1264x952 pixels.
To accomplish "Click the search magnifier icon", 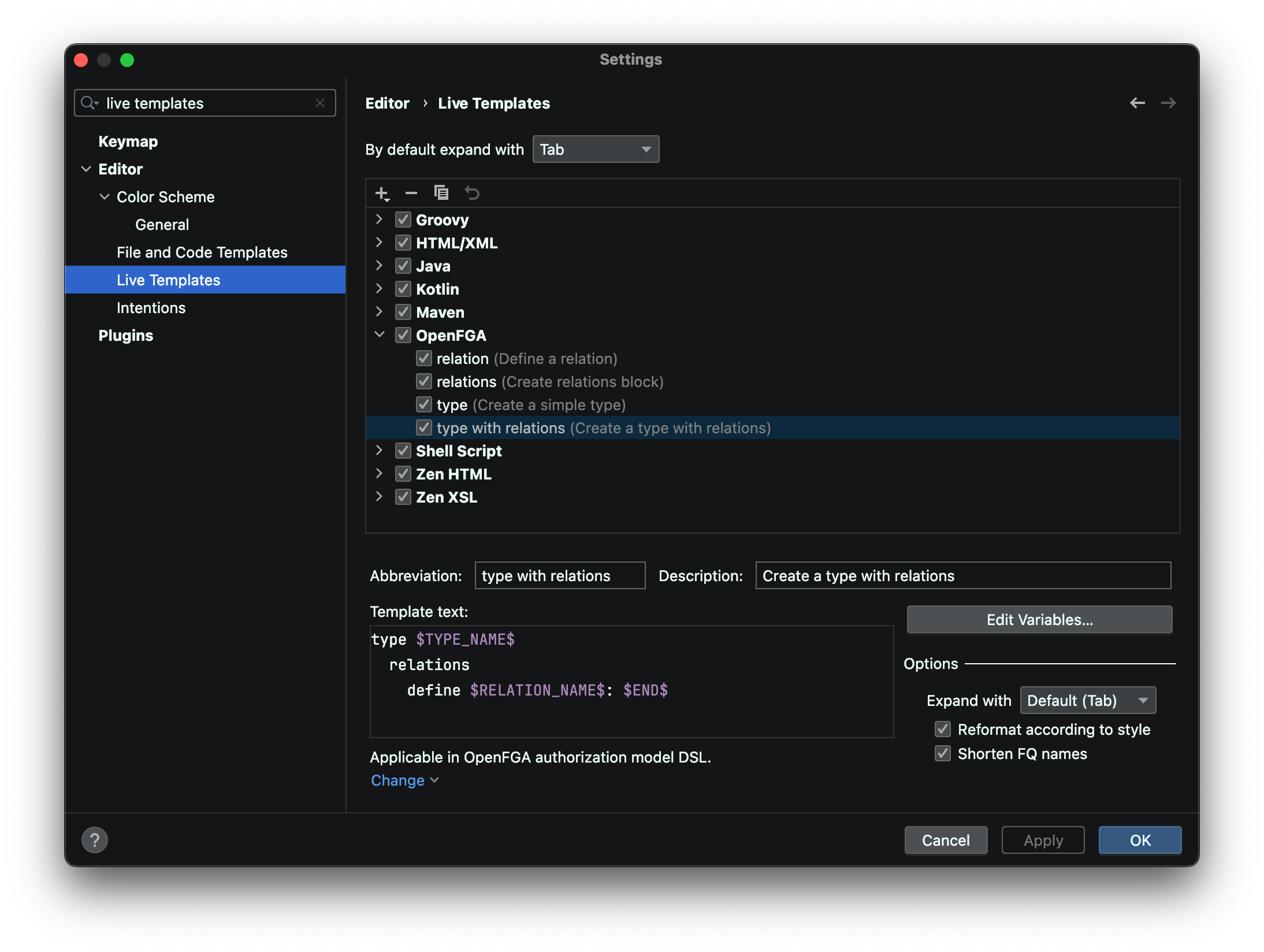I will point(88,103).
